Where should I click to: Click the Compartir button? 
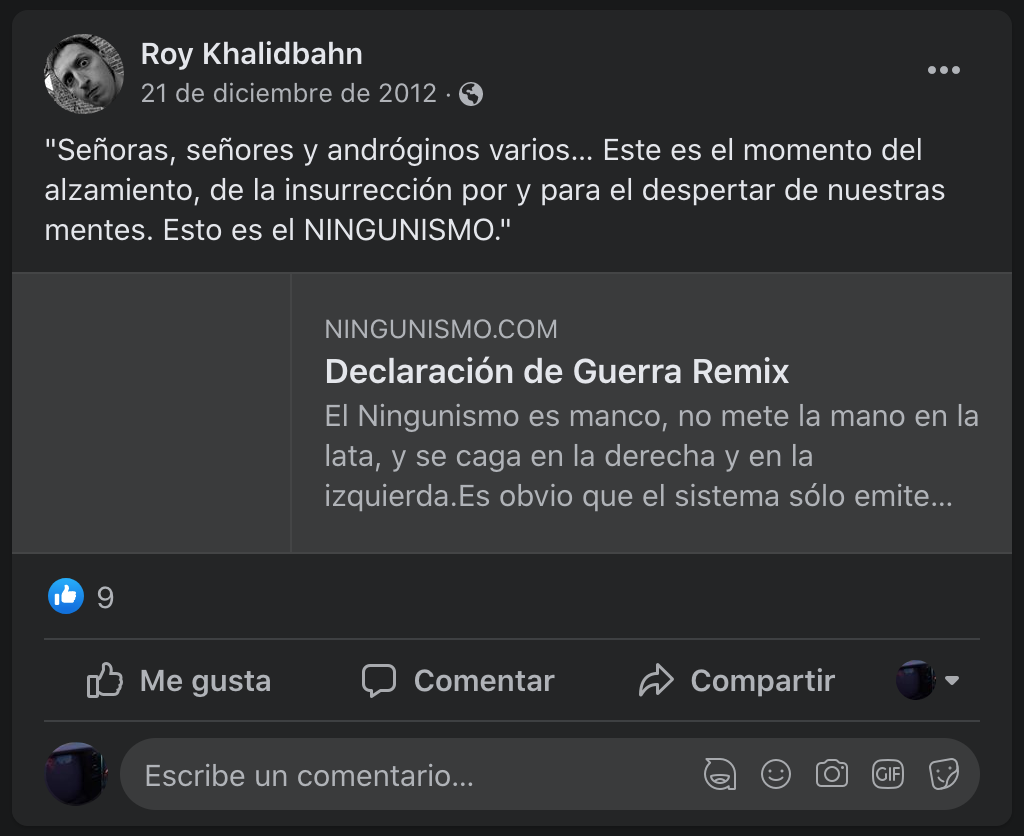click(x=737, y=681)
